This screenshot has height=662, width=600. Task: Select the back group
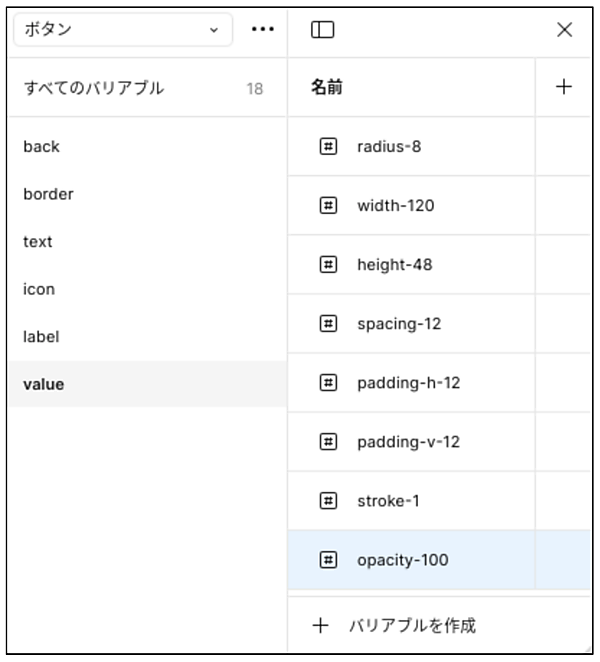click(42, 146)
